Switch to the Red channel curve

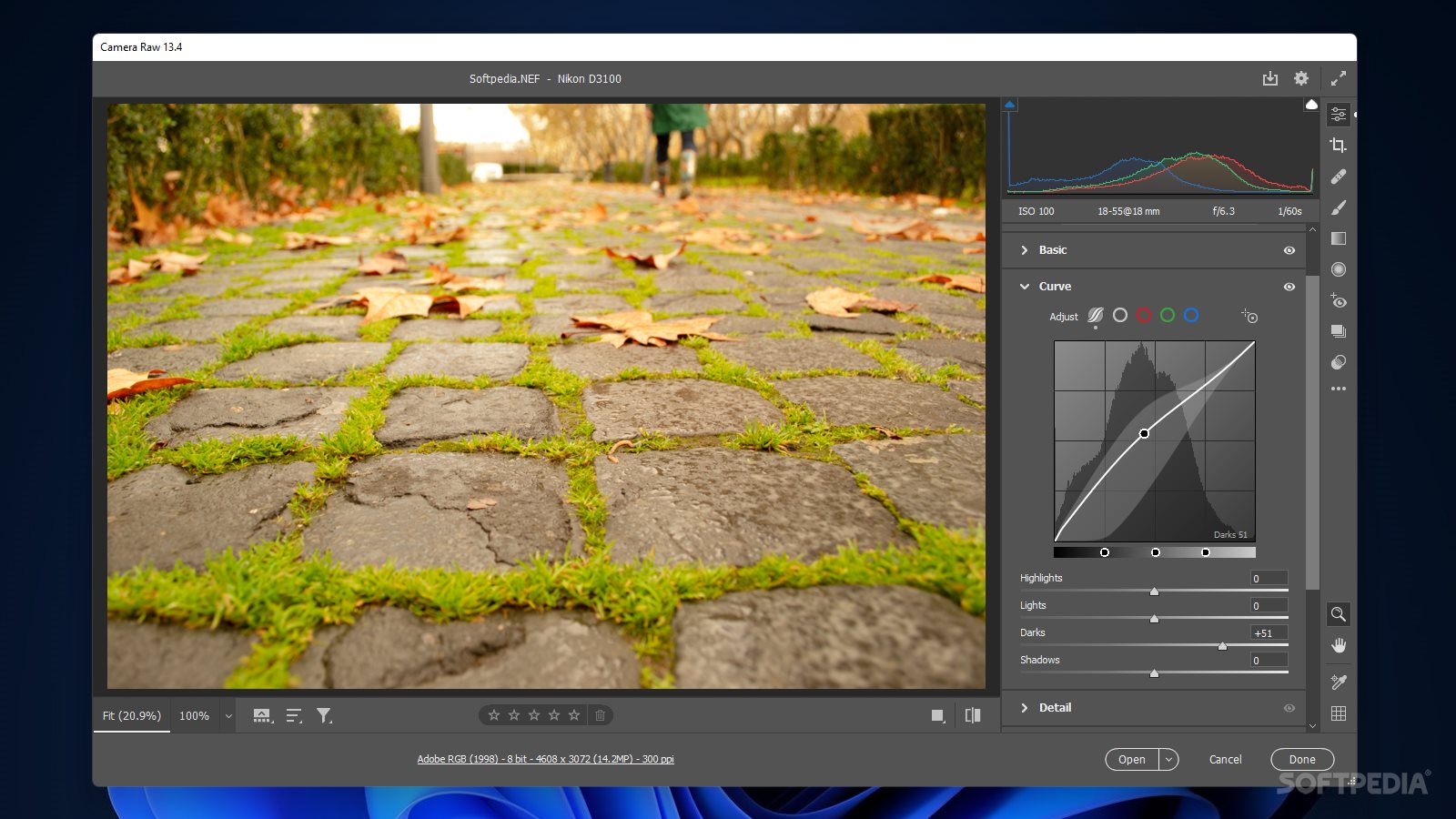(x=1144, y=316)
